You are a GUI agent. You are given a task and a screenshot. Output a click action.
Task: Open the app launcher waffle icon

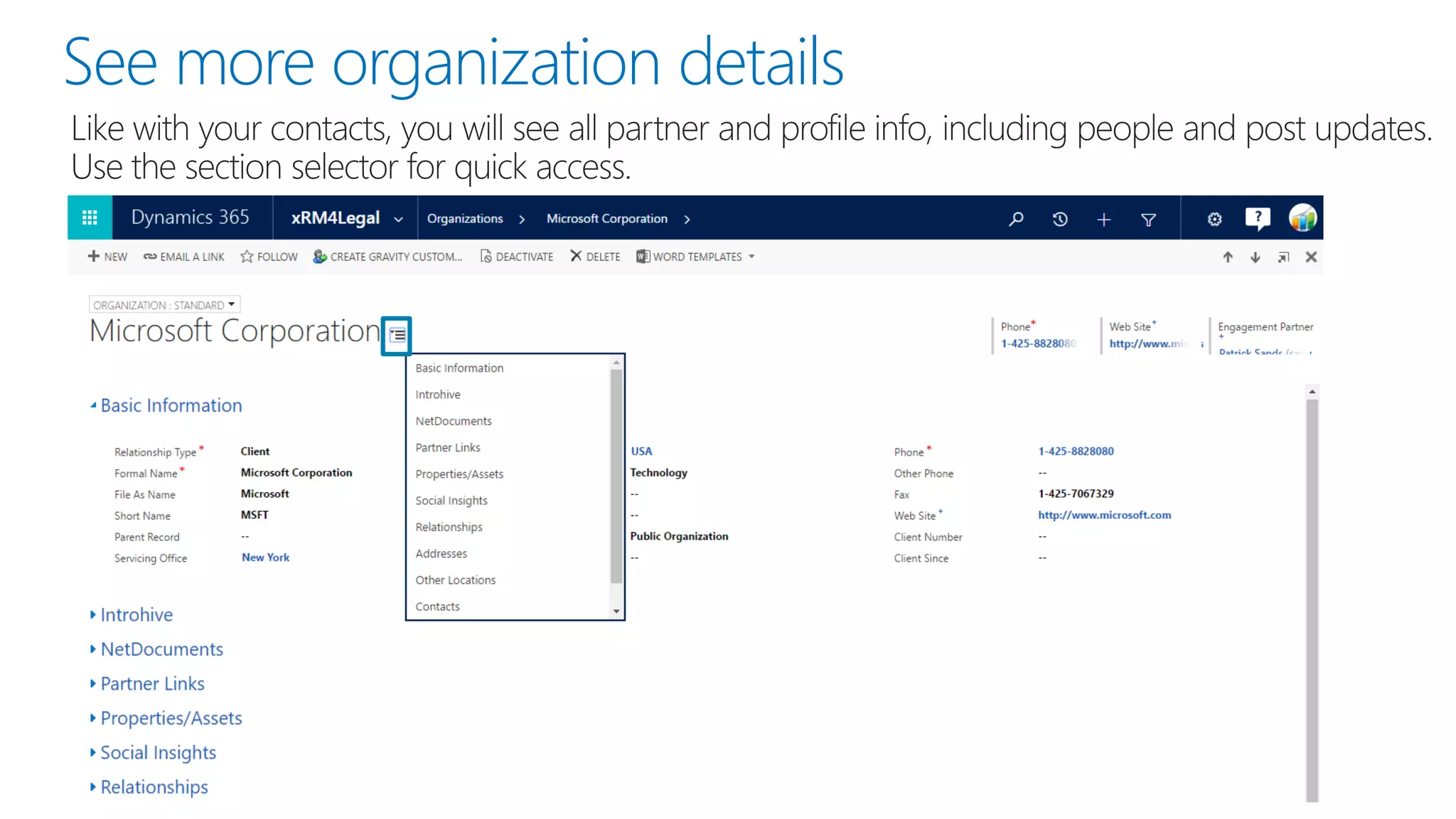click(x=90, y=218)
